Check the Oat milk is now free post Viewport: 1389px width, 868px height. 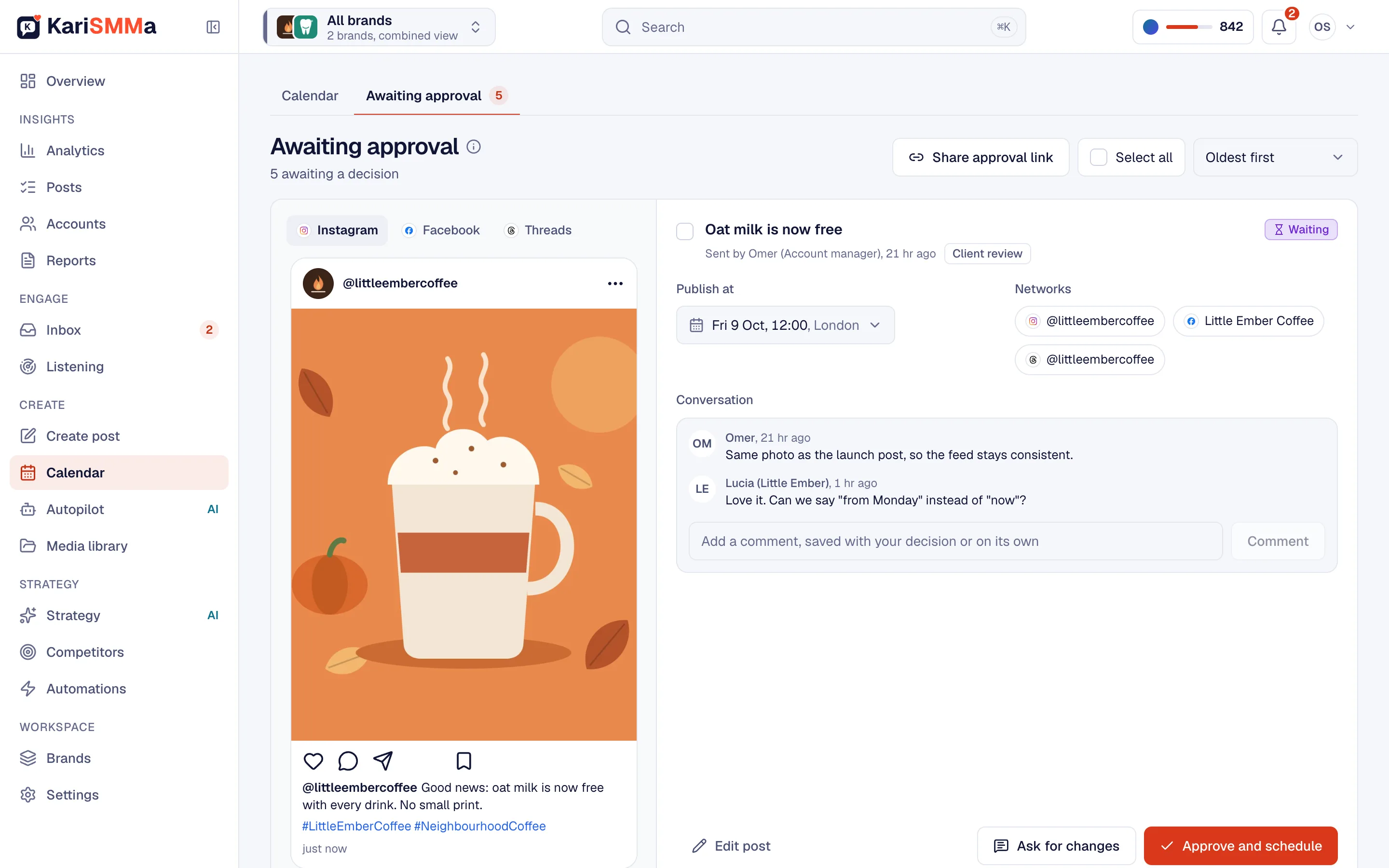click(685, 231)
